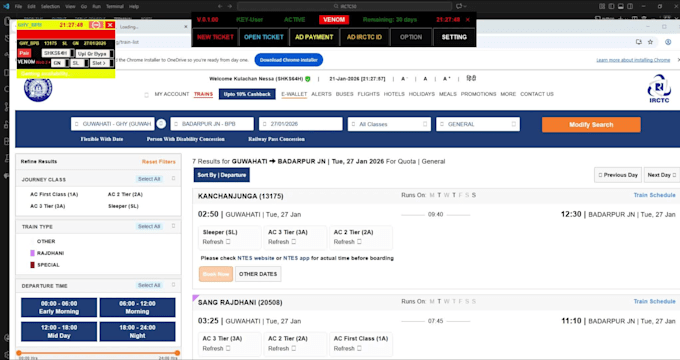Collapse the Train Type filter section
The width and height of the screenshot is (680, 360).
pos(173,226)
